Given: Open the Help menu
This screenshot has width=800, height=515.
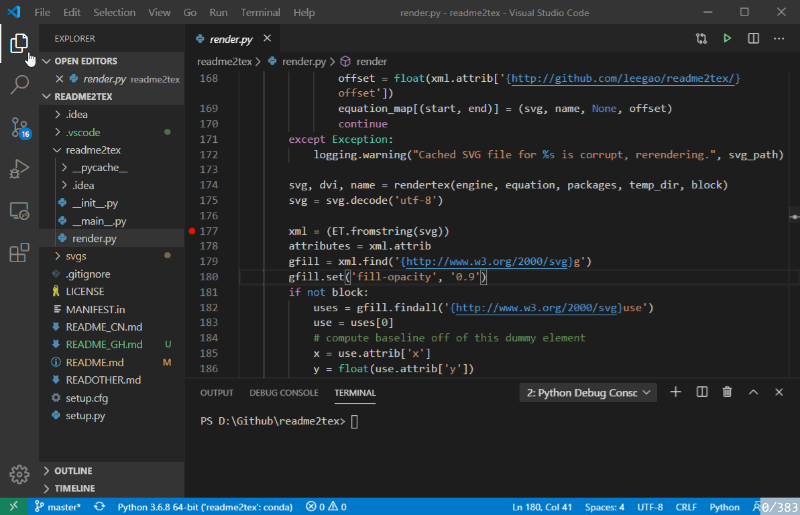Looking at the screenshot, I should (x=304, y=12).
